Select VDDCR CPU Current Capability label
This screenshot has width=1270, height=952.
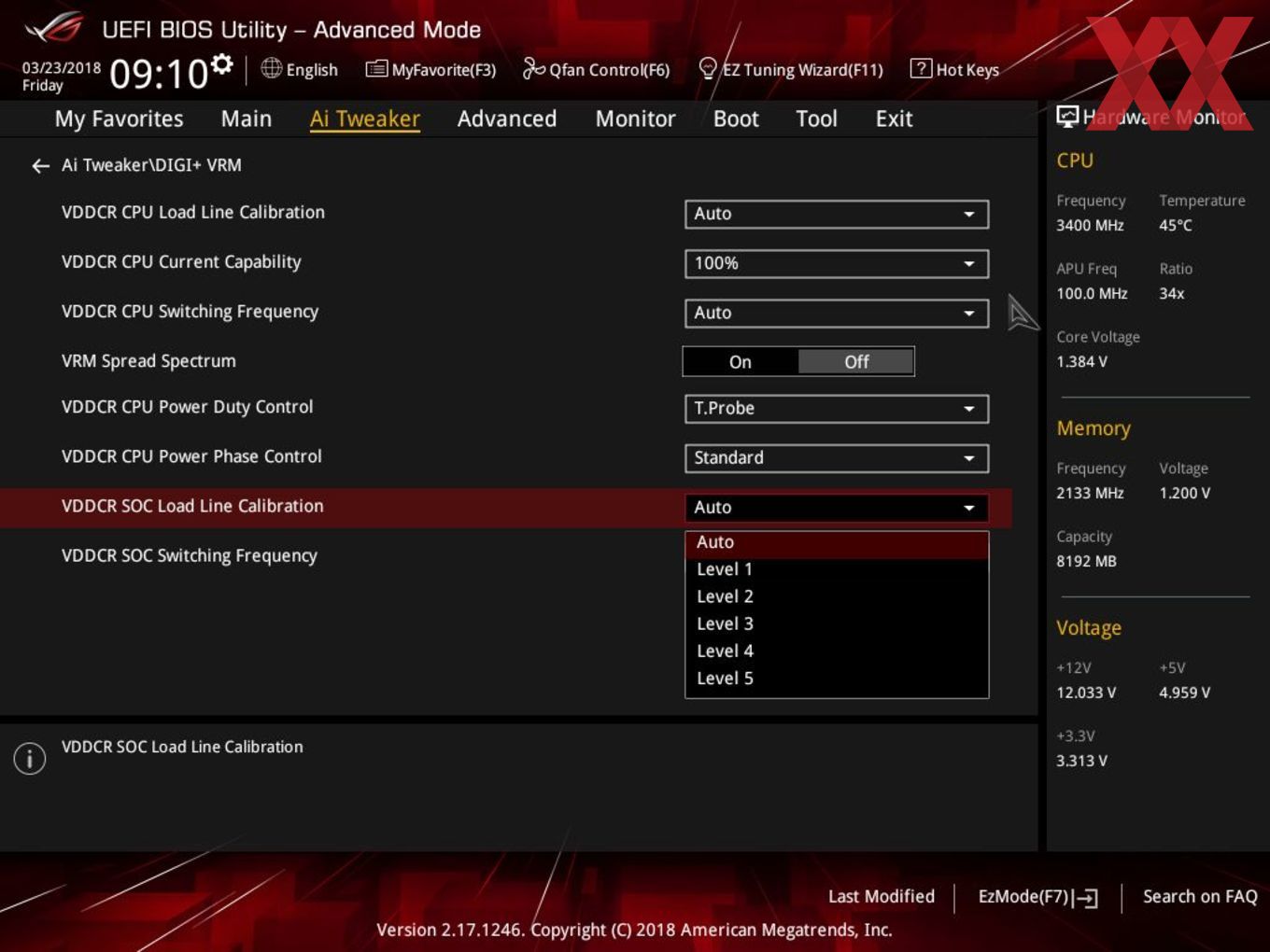coord(181,262)
